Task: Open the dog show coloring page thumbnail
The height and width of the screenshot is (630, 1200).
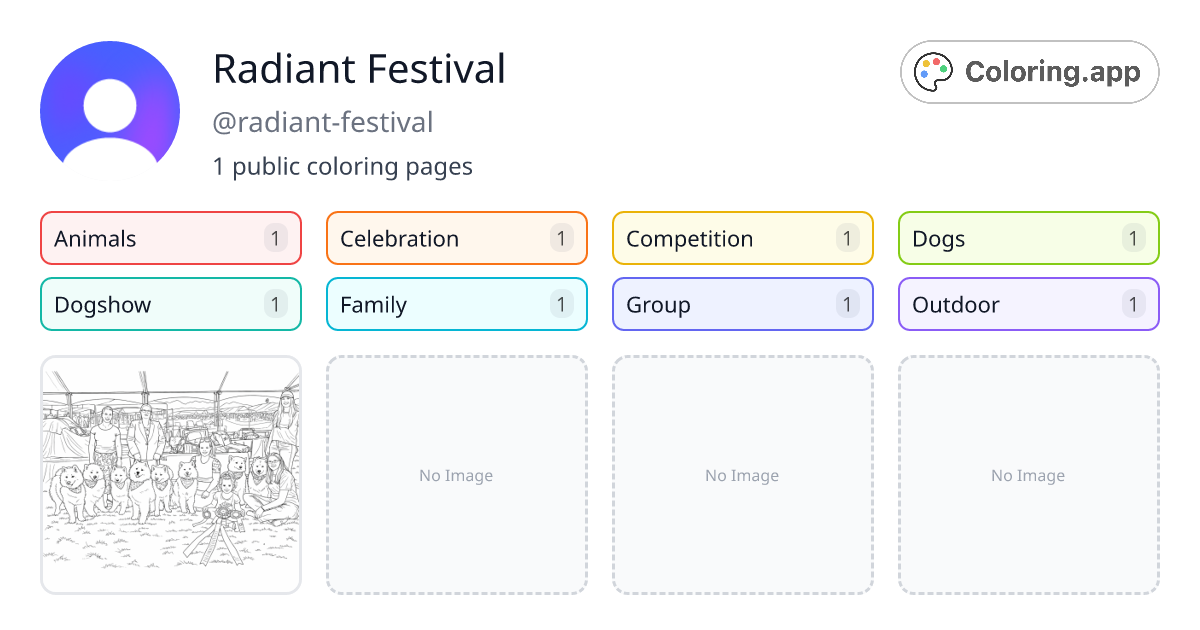Action: click(170, 475)
